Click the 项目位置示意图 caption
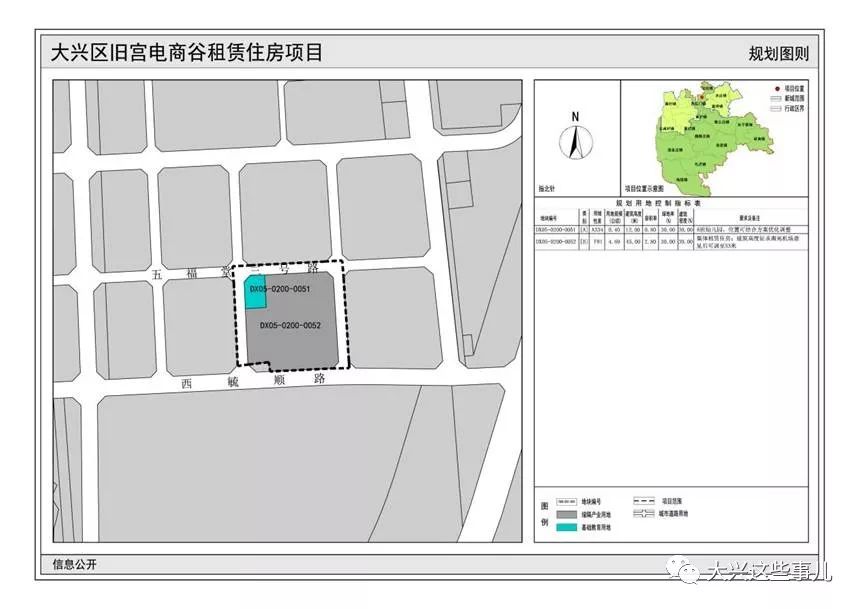Screen dimensions: 860x609 point(644,189)
